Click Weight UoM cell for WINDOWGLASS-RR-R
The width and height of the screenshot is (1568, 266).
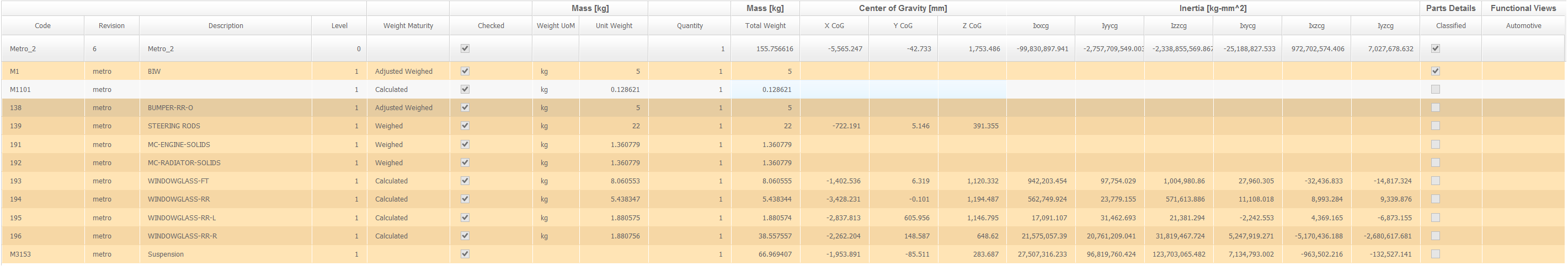[544, 236]
